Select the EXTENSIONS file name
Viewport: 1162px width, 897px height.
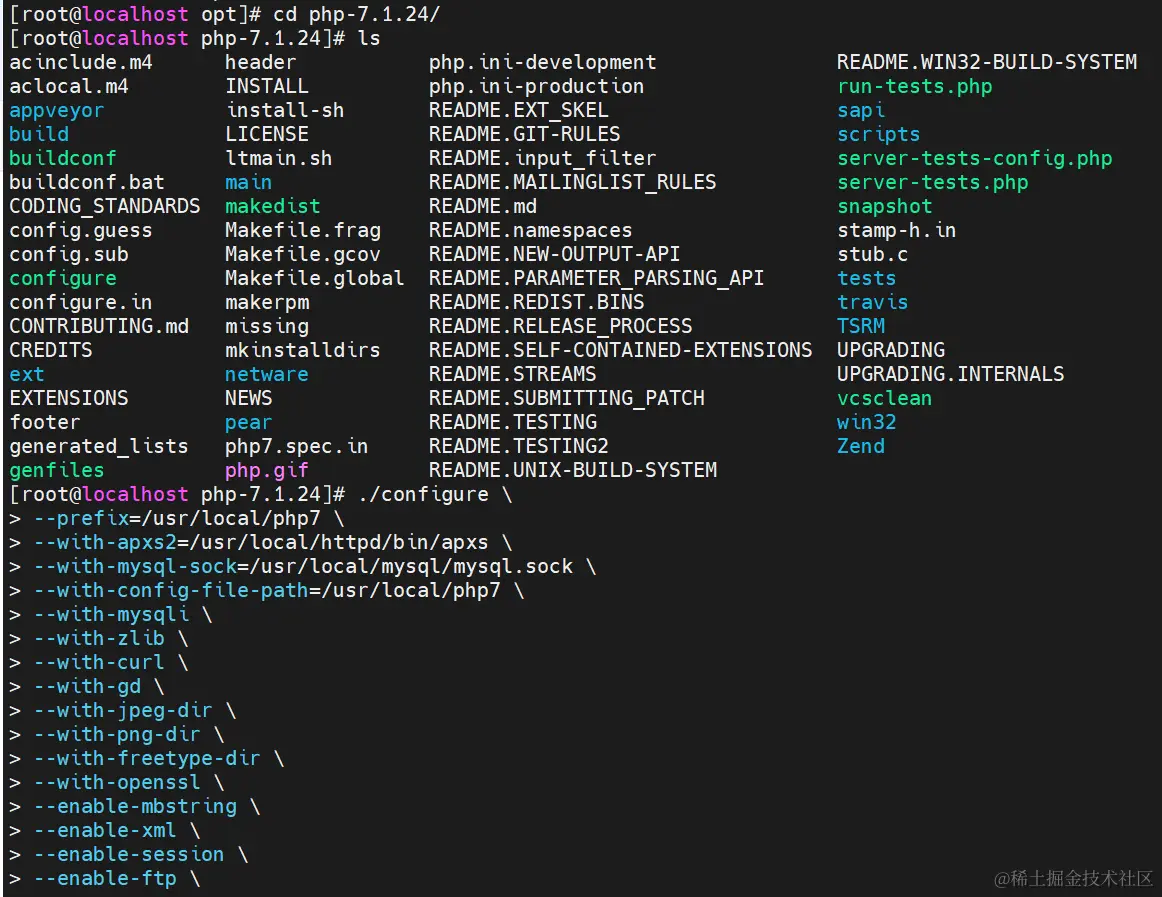[68, 398]
